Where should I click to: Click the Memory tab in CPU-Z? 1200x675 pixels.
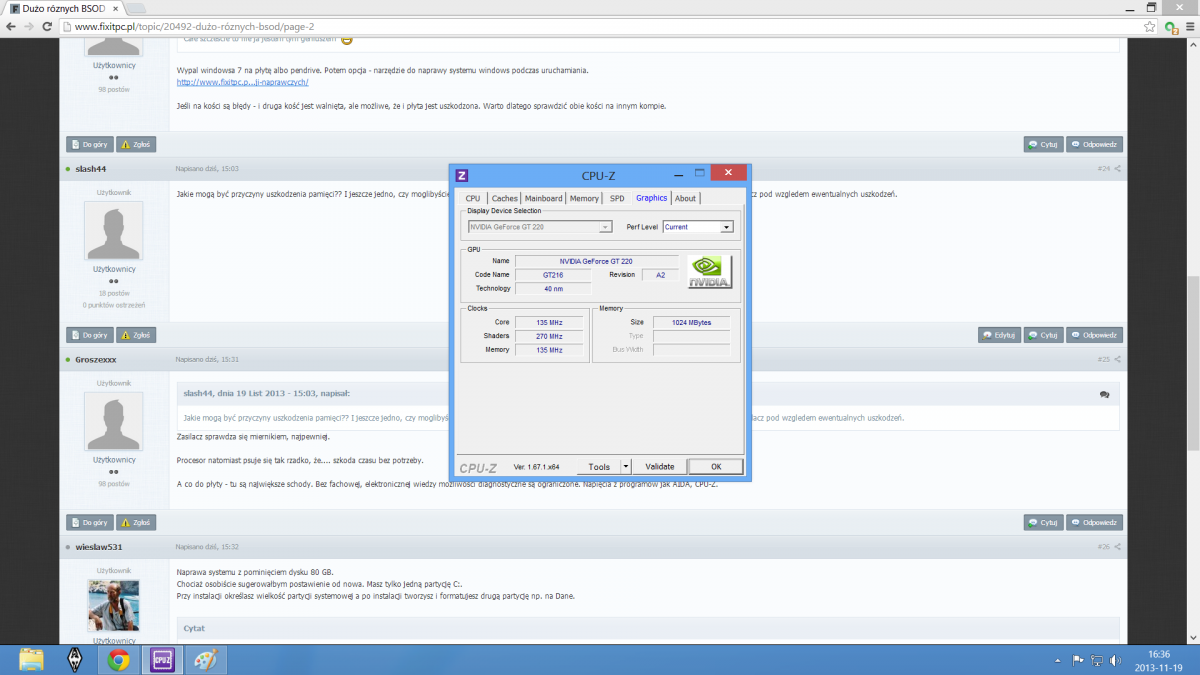(584, 198)
